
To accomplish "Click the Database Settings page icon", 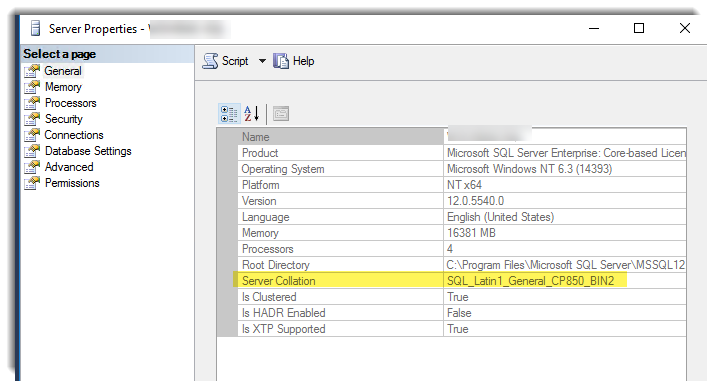I will pyautogui.click(x=32, y=151).
